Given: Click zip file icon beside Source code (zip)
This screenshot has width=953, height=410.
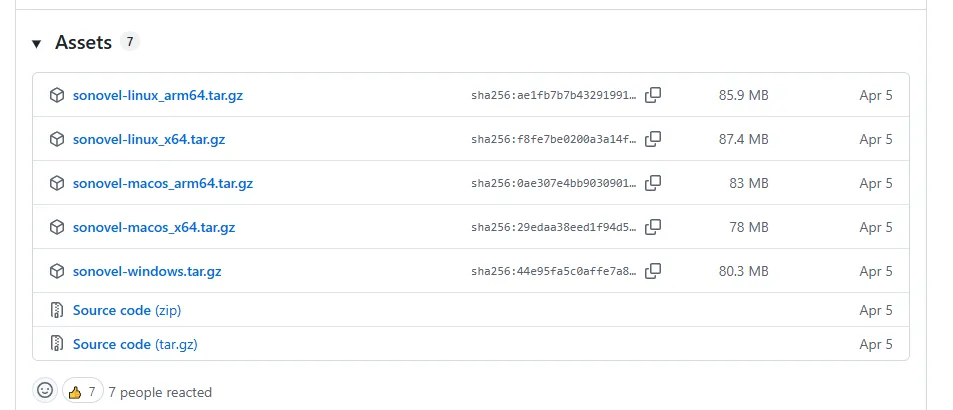Looking at the screenshot, I should 57,310.
